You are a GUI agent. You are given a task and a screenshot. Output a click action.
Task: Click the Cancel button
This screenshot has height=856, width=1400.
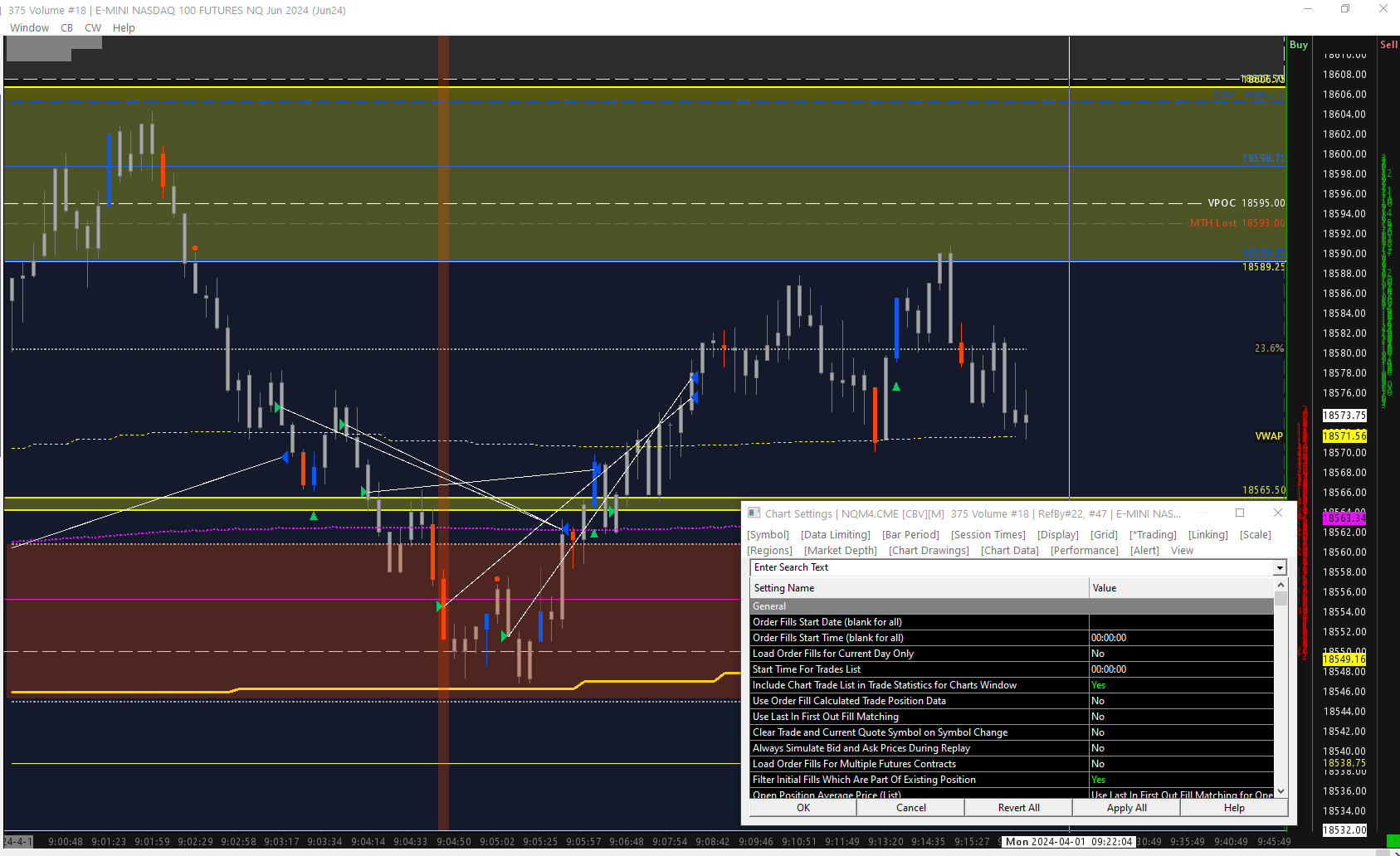coord(911,808)
